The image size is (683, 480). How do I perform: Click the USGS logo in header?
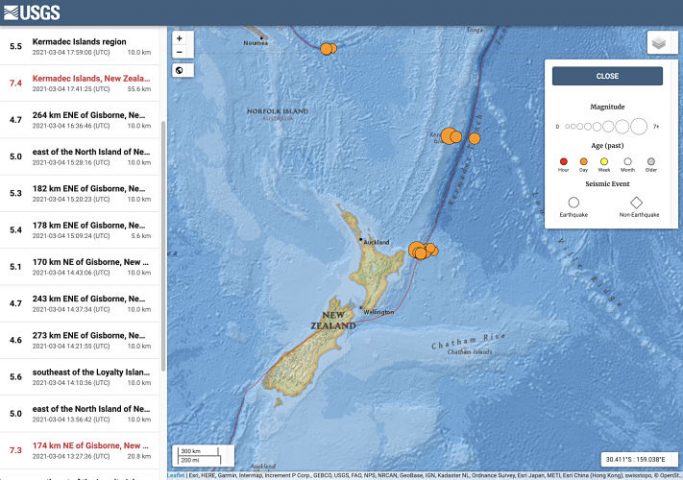pos(31,12)
